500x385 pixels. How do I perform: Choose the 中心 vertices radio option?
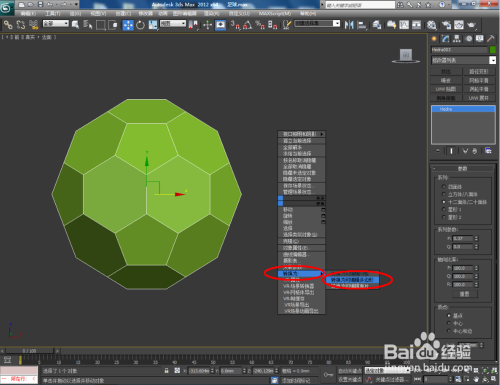[x=449, y=323]
